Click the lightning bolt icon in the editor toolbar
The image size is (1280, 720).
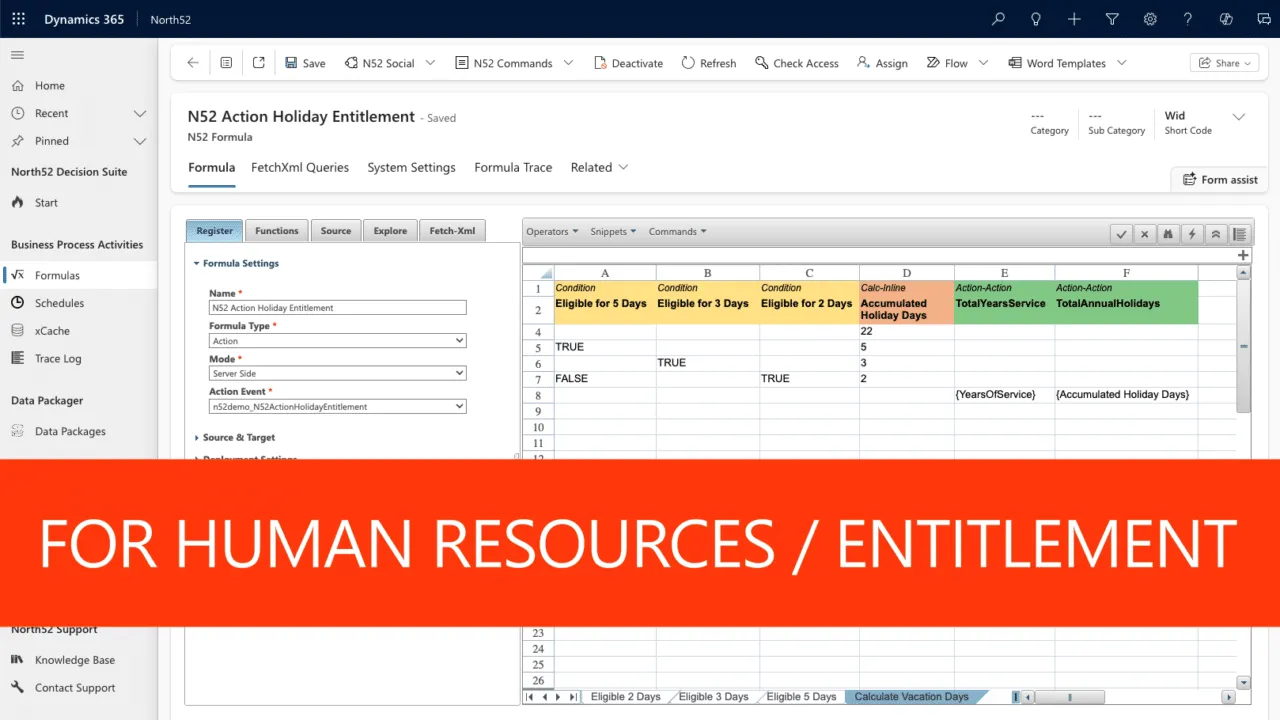[x=1191, y=234]
